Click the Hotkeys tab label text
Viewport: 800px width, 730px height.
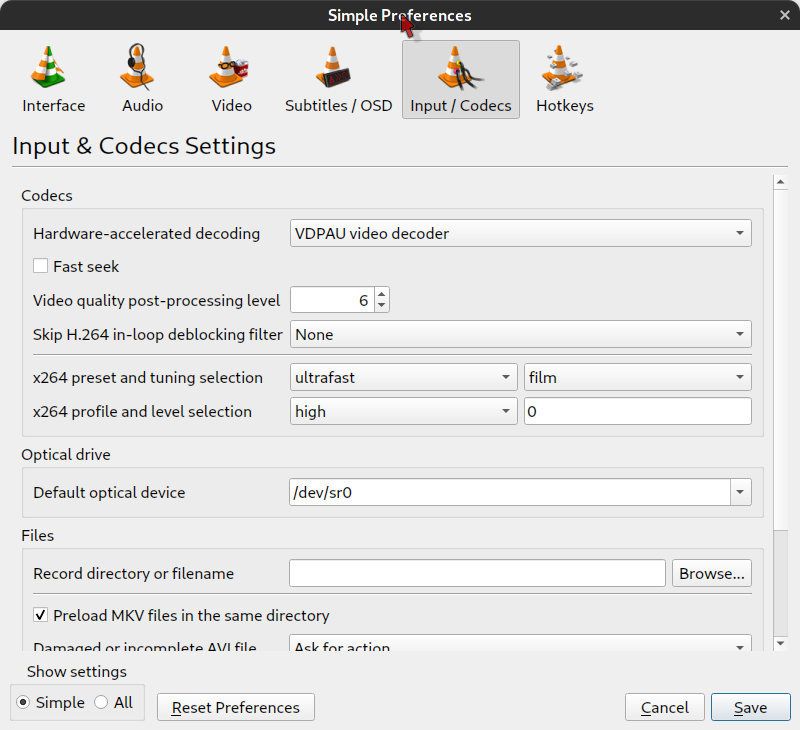(565, 106)
